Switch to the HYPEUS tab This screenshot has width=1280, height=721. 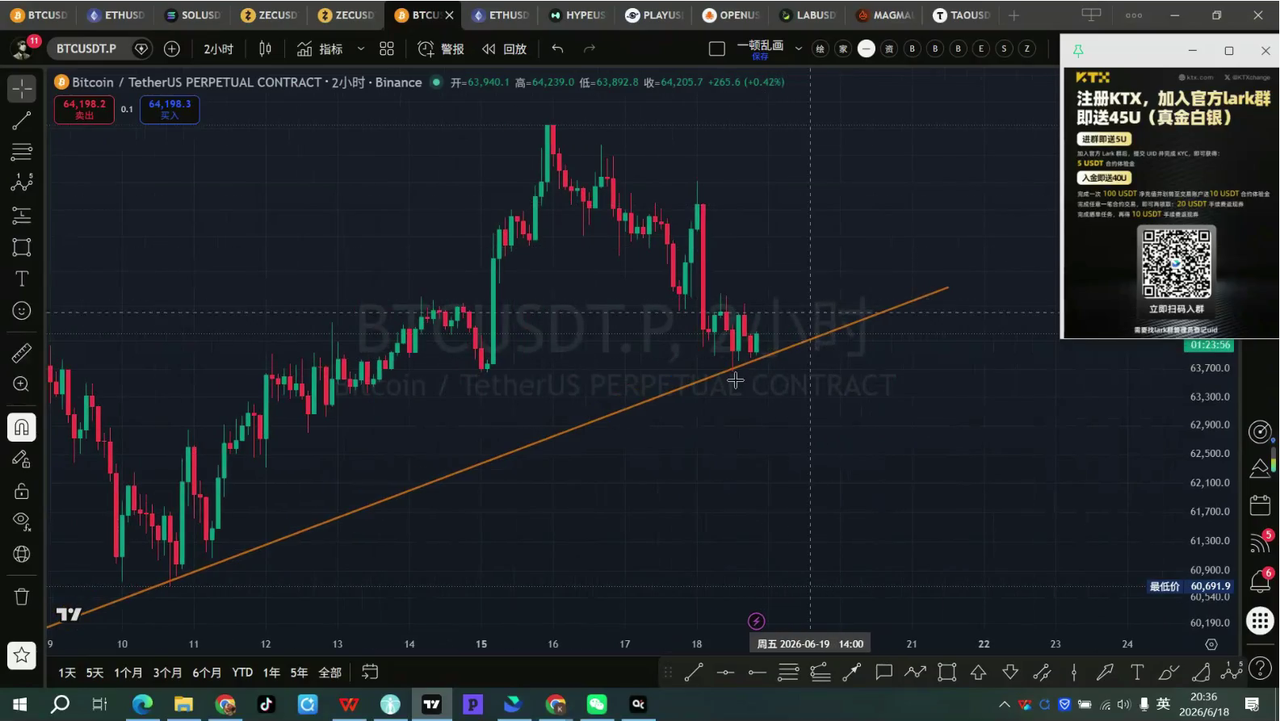[x=577, y=15]
